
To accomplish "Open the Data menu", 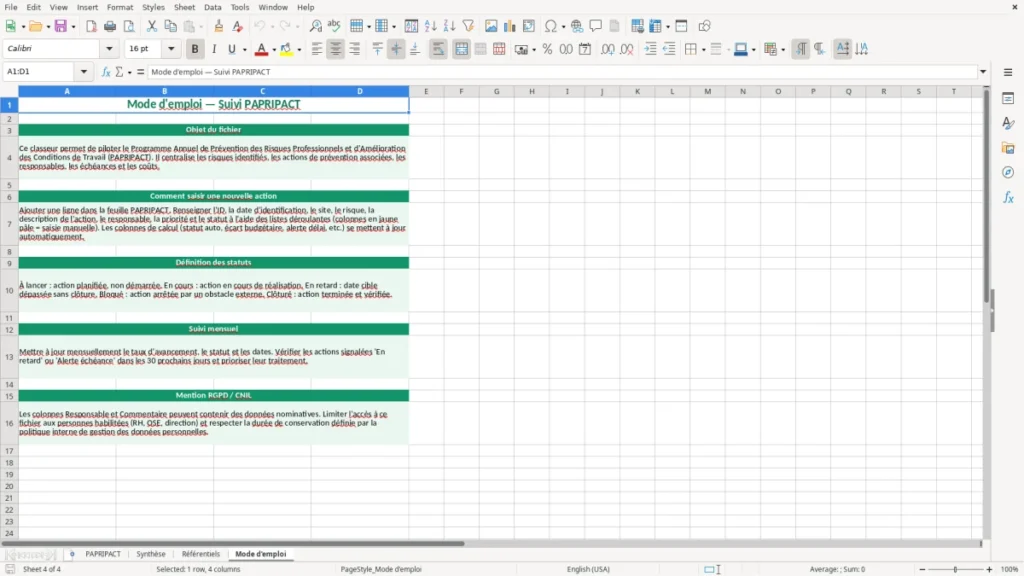I will point(212,7).
